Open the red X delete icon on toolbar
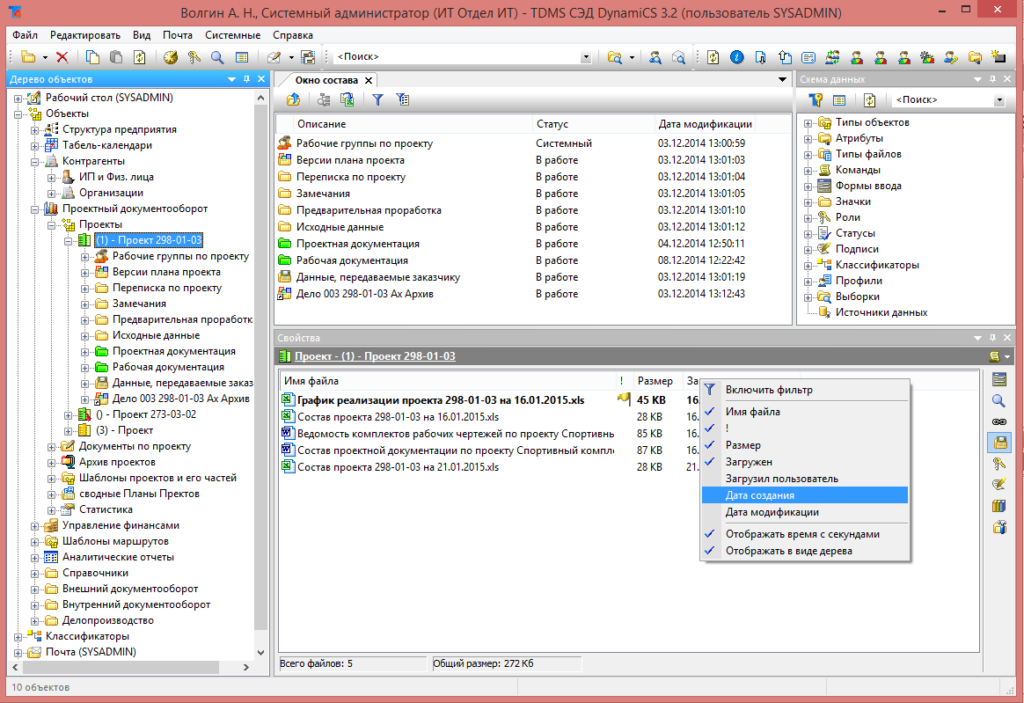The image size is (1024, 703). [x=61, y=57]
